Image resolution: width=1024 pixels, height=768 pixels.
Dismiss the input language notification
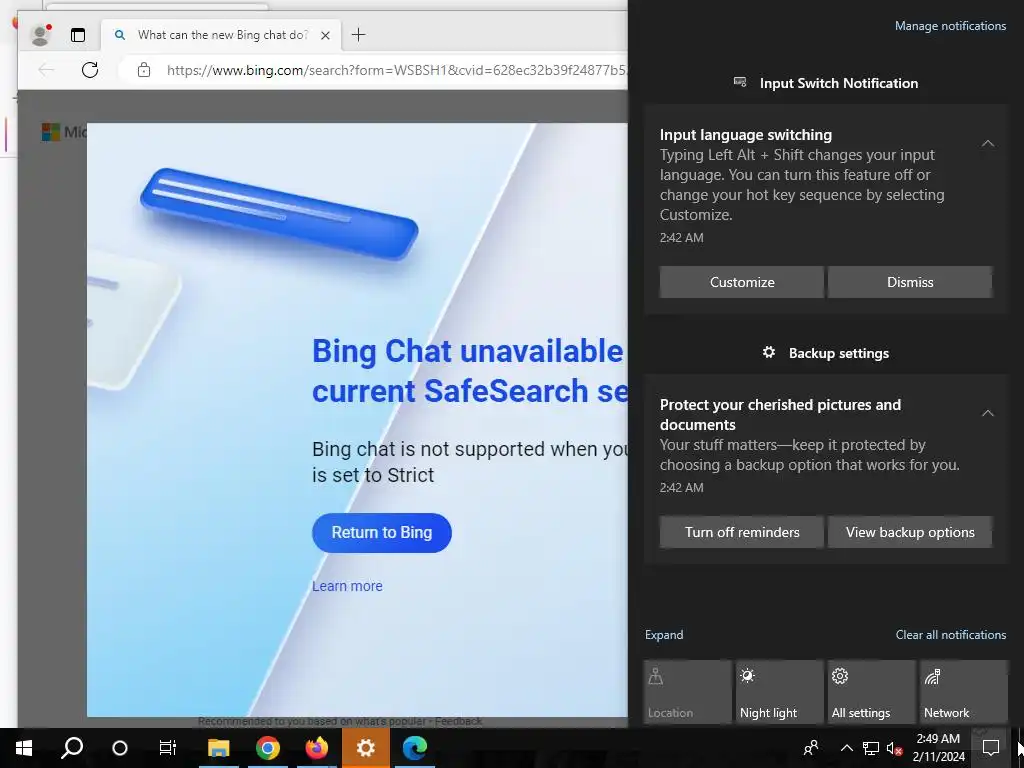pyautogui.click(x=910, y=282)
